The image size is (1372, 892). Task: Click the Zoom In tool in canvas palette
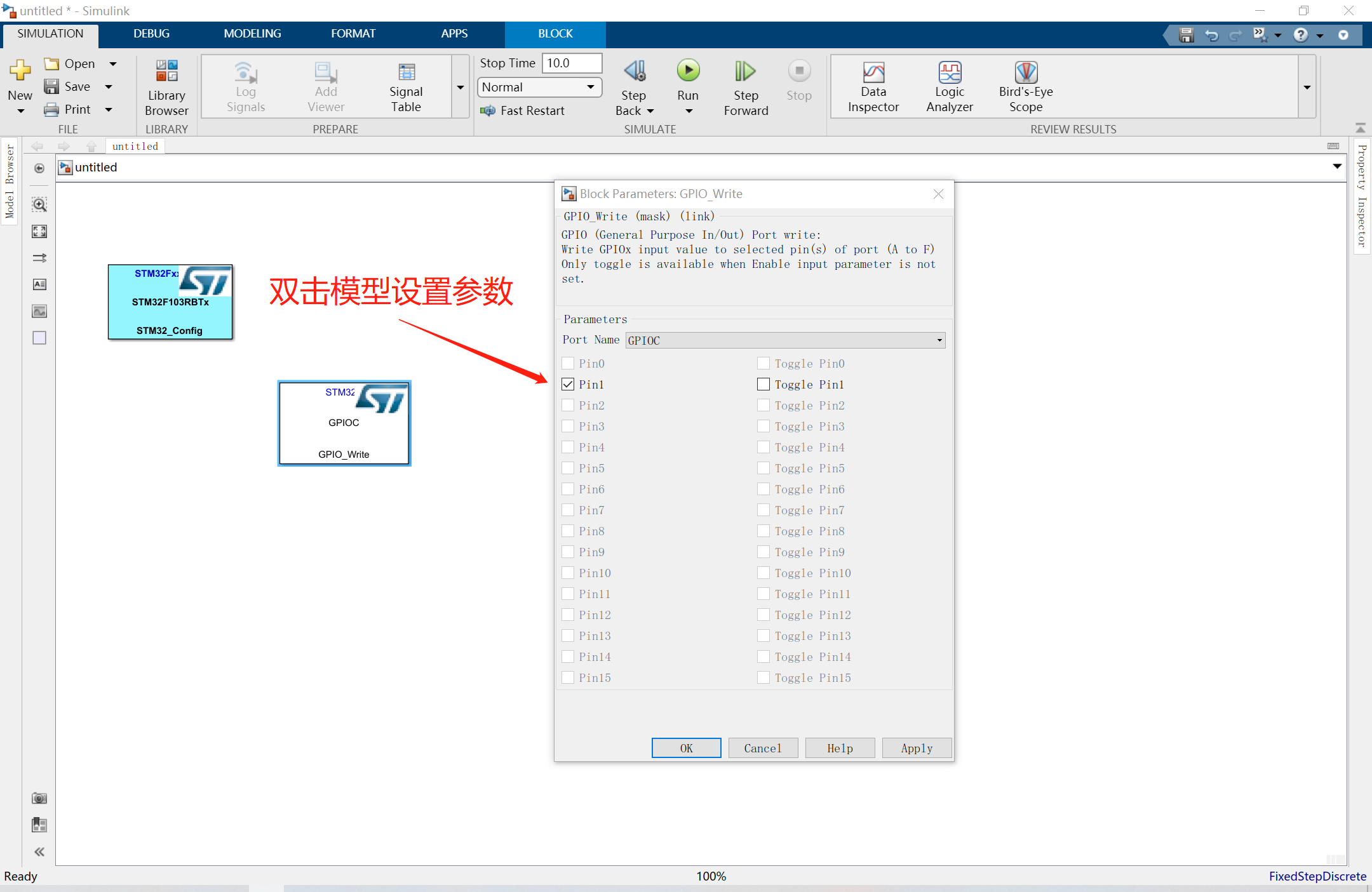(x=39, y=204)
